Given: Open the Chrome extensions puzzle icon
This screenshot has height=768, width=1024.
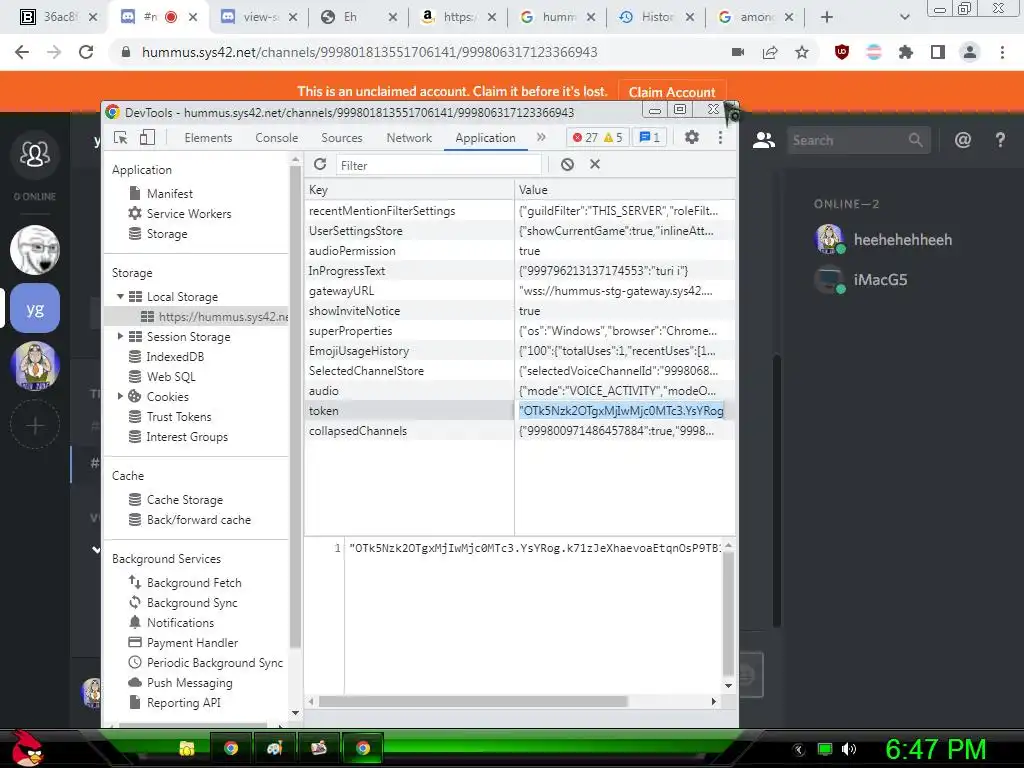Looking at the screenshot, I should (x=905, y=52).
